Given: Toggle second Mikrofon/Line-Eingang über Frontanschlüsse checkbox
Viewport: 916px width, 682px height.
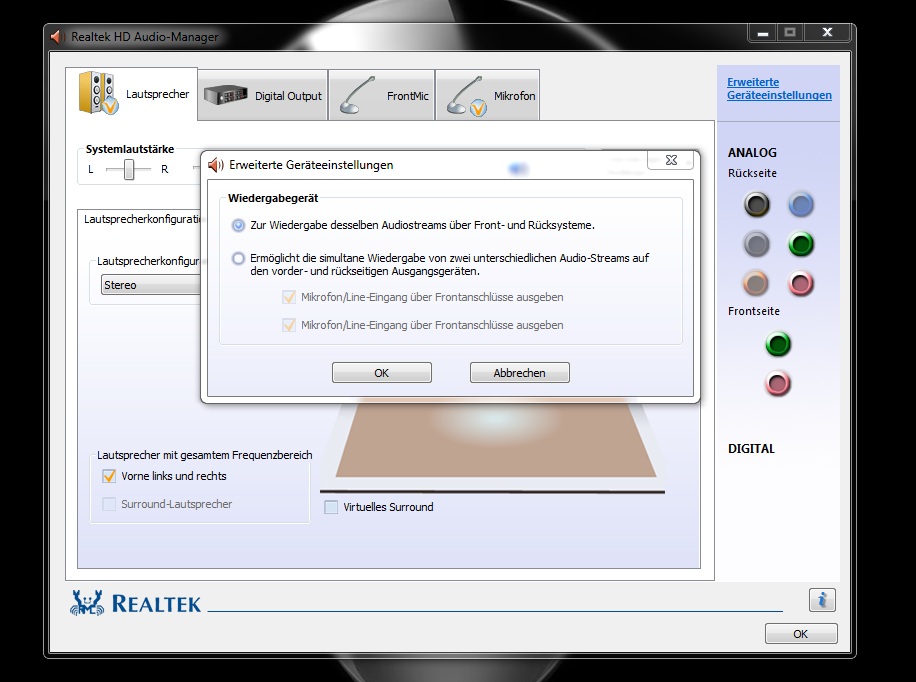Looking at the screenshot, I should (x=289, y=325).
